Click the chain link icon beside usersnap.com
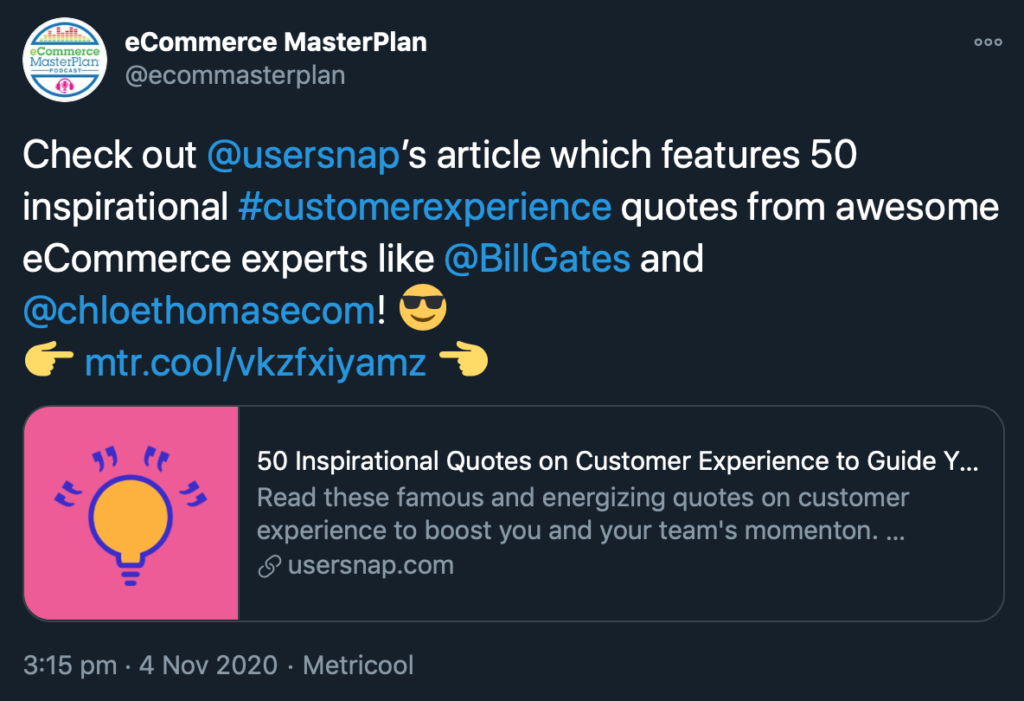The height and width of the screenshot is (701, 1024). (x=268, y=566)
